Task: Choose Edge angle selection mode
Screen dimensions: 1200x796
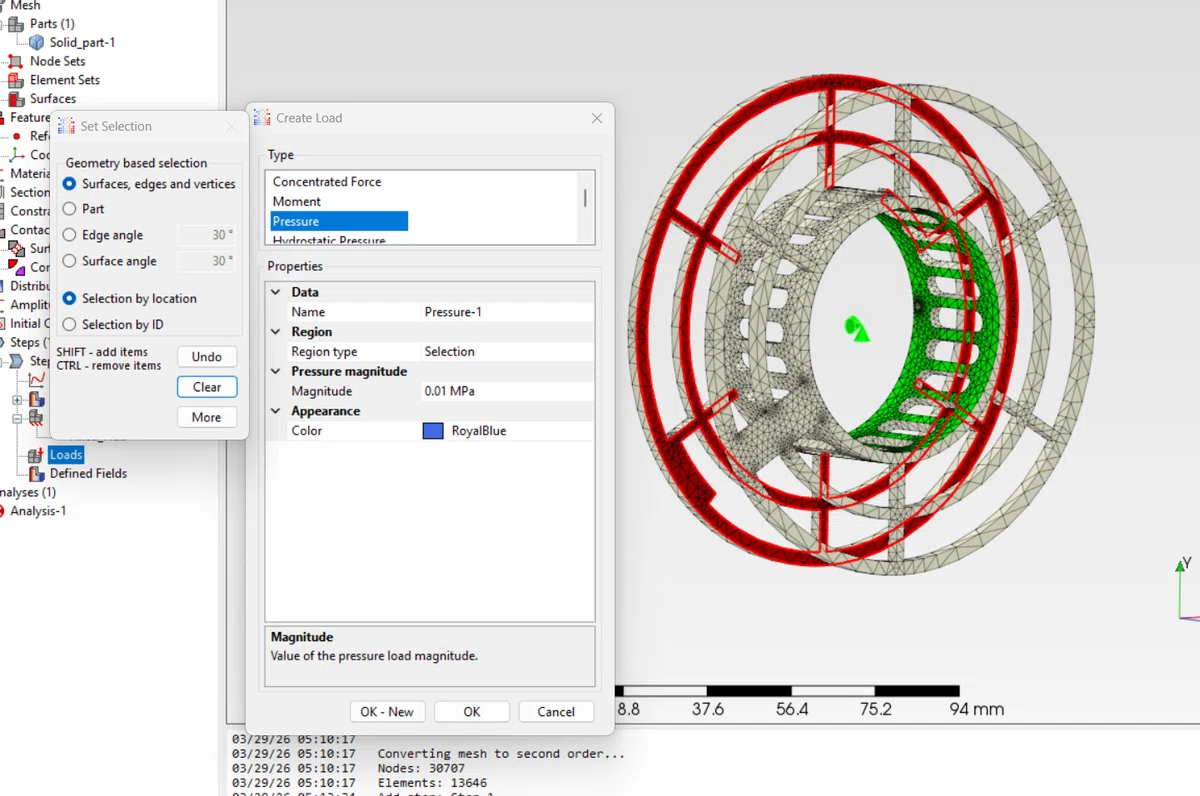Action: point(69,235)
